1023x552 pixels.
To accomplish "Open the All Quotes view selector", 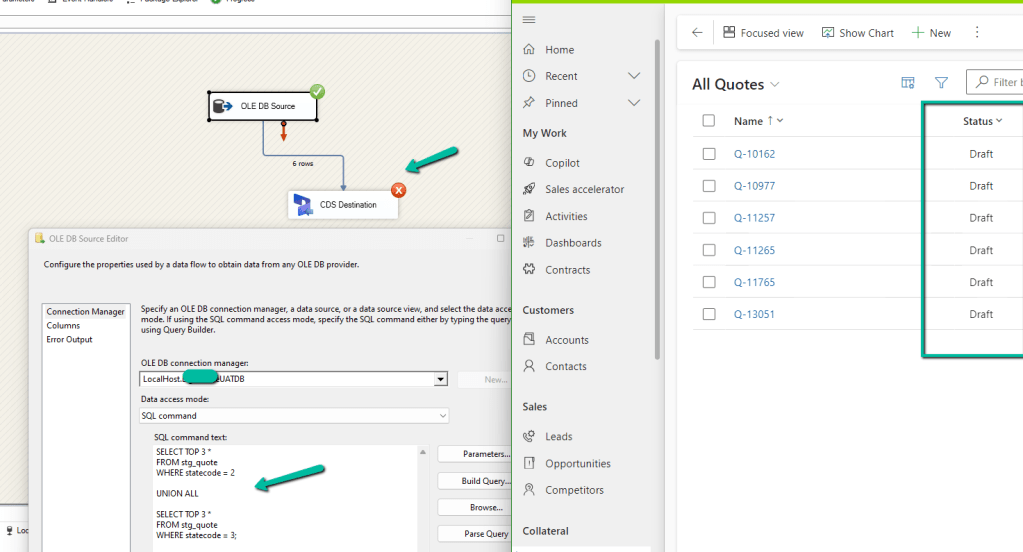I will pos(736,84).
